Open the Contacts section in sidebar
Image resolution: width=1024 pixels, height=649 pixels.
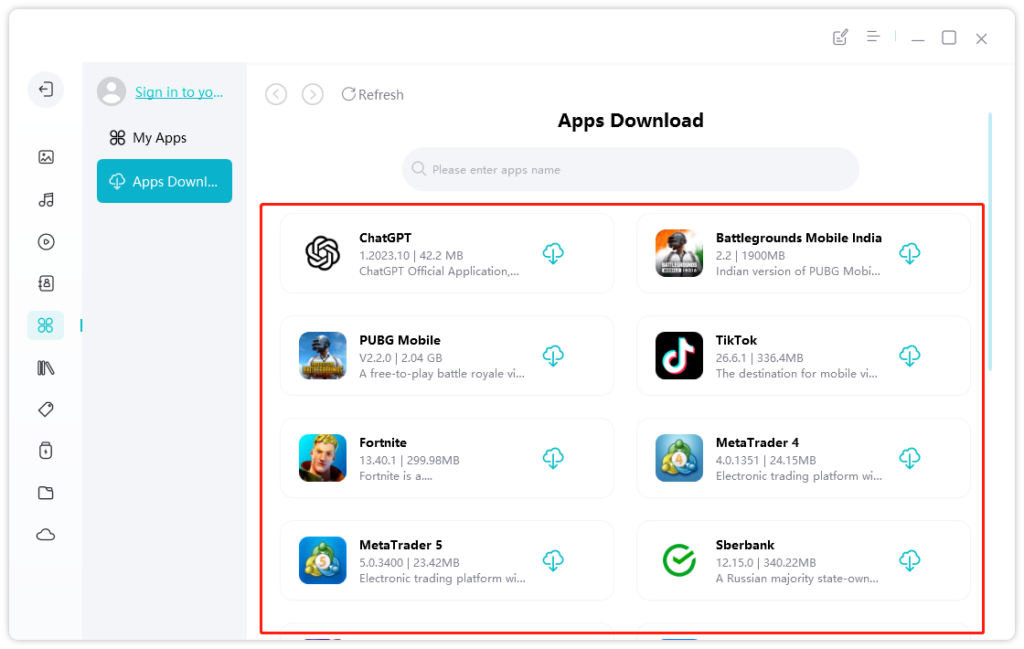pos(45,283)
